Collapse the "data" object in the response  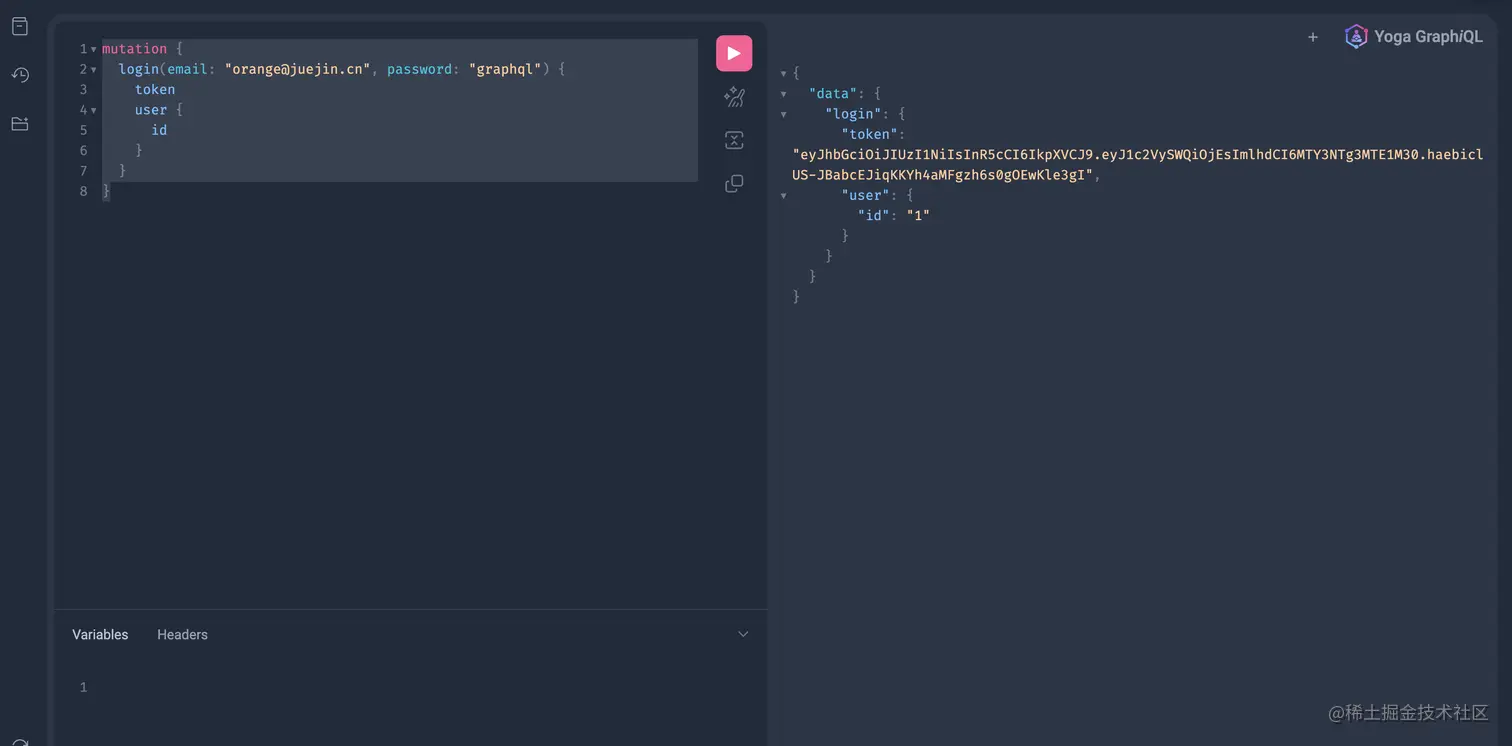[784, 93]
